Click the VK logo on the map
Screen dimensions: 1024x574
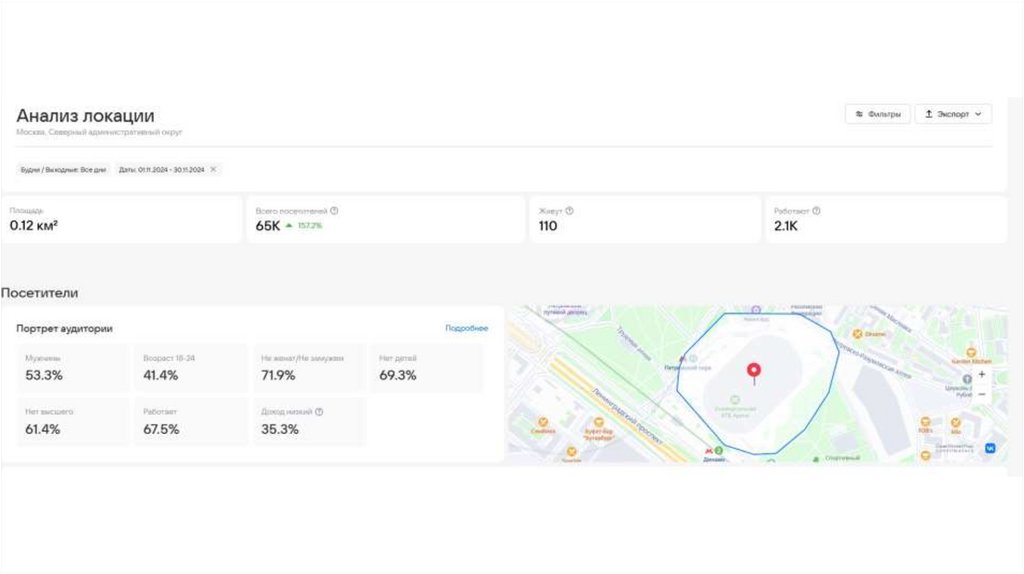990,448
